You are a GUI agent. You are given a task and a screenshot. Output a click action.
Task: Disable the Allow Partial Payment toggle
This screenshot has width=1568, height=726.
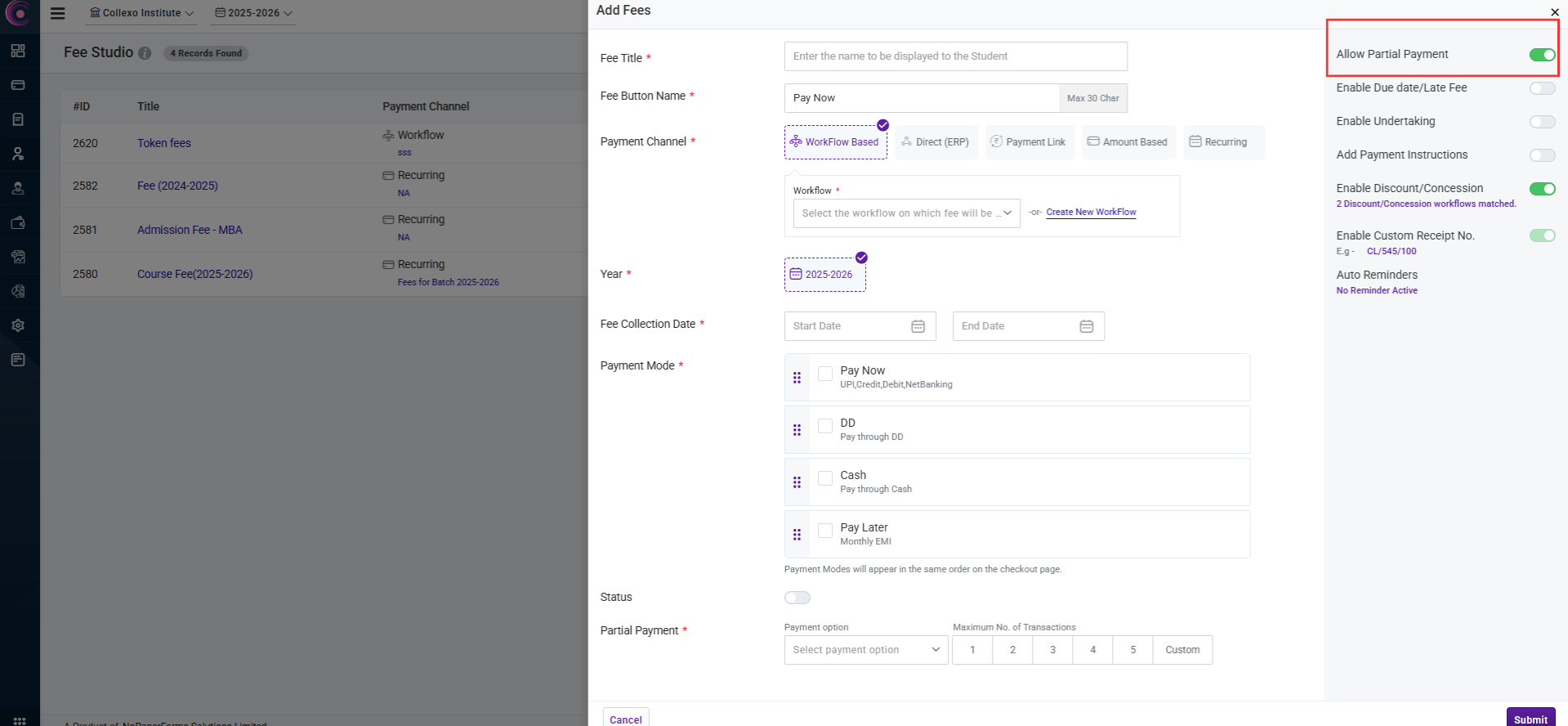[x=1542, y=55]
